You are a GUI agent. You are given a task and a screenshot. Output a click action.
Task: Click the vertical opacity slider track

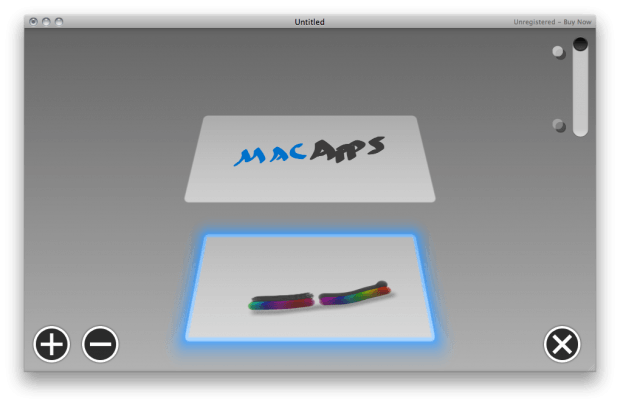click(580, 87)
